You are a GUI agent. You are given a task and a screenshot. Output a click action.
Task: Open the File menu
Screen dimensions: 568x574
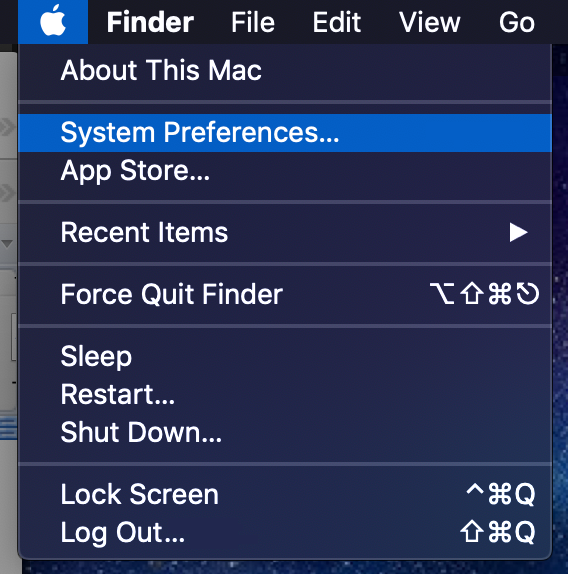coord(253,23)
